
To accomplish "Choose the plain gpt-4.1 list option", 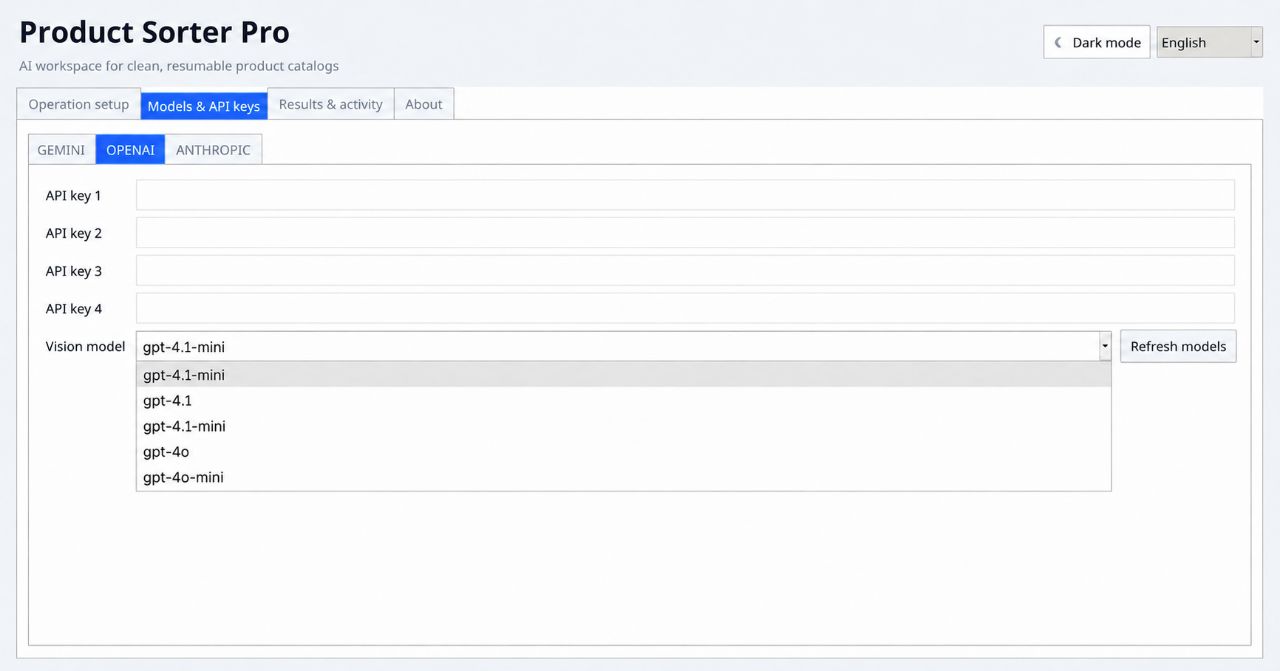I will point(624,400).
